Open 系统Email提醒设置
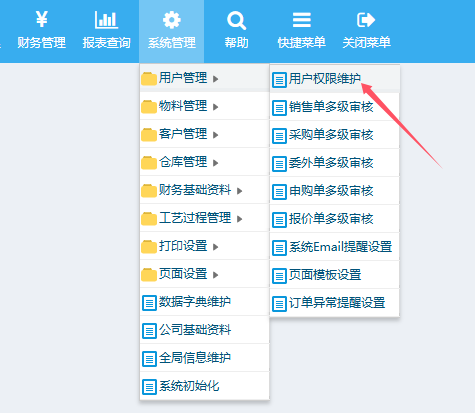This screenshot has width=475, height=413. [335, 247]
